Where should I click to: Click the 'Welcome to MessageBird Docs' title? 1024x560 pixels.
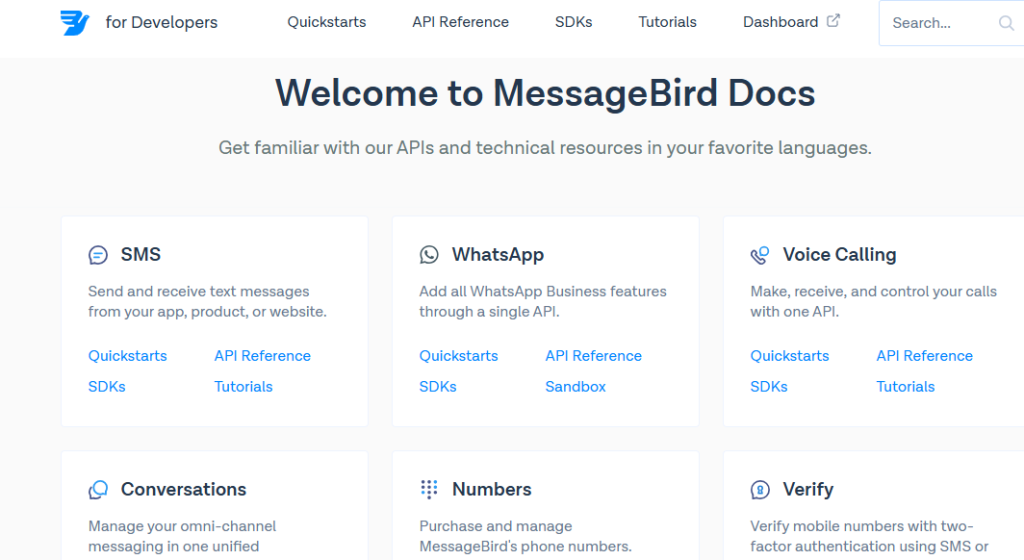(x=545, y=93)
